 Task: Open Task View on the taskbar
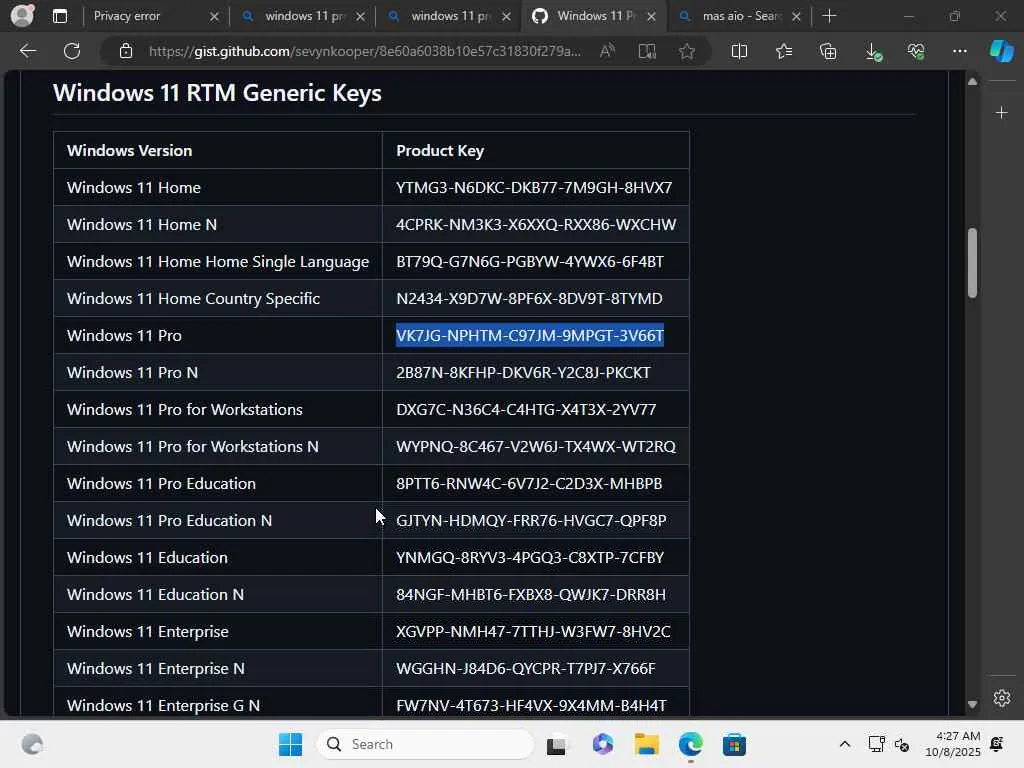click(x=556, y=744)
